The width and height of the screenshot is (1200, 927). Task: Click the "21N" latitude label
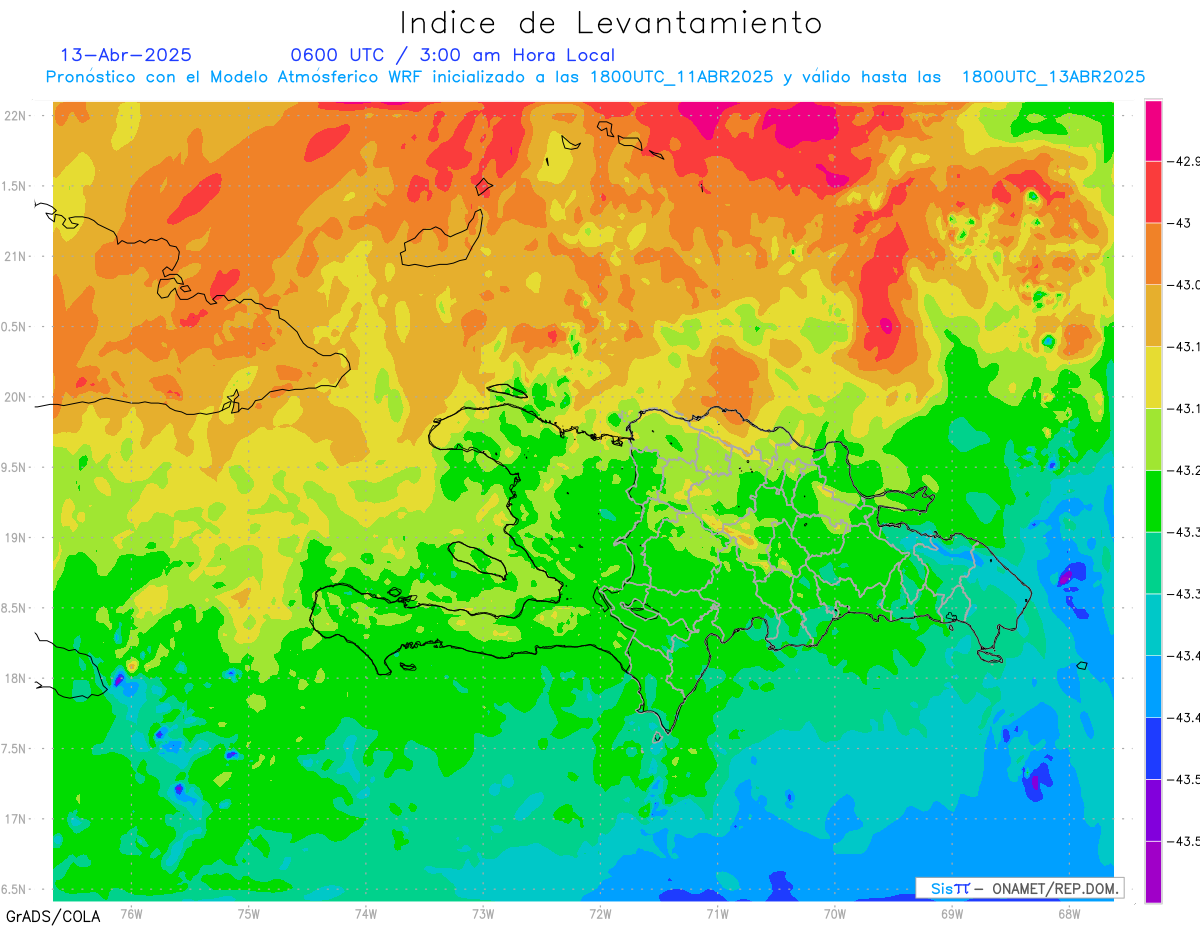(x=16, y=256)
